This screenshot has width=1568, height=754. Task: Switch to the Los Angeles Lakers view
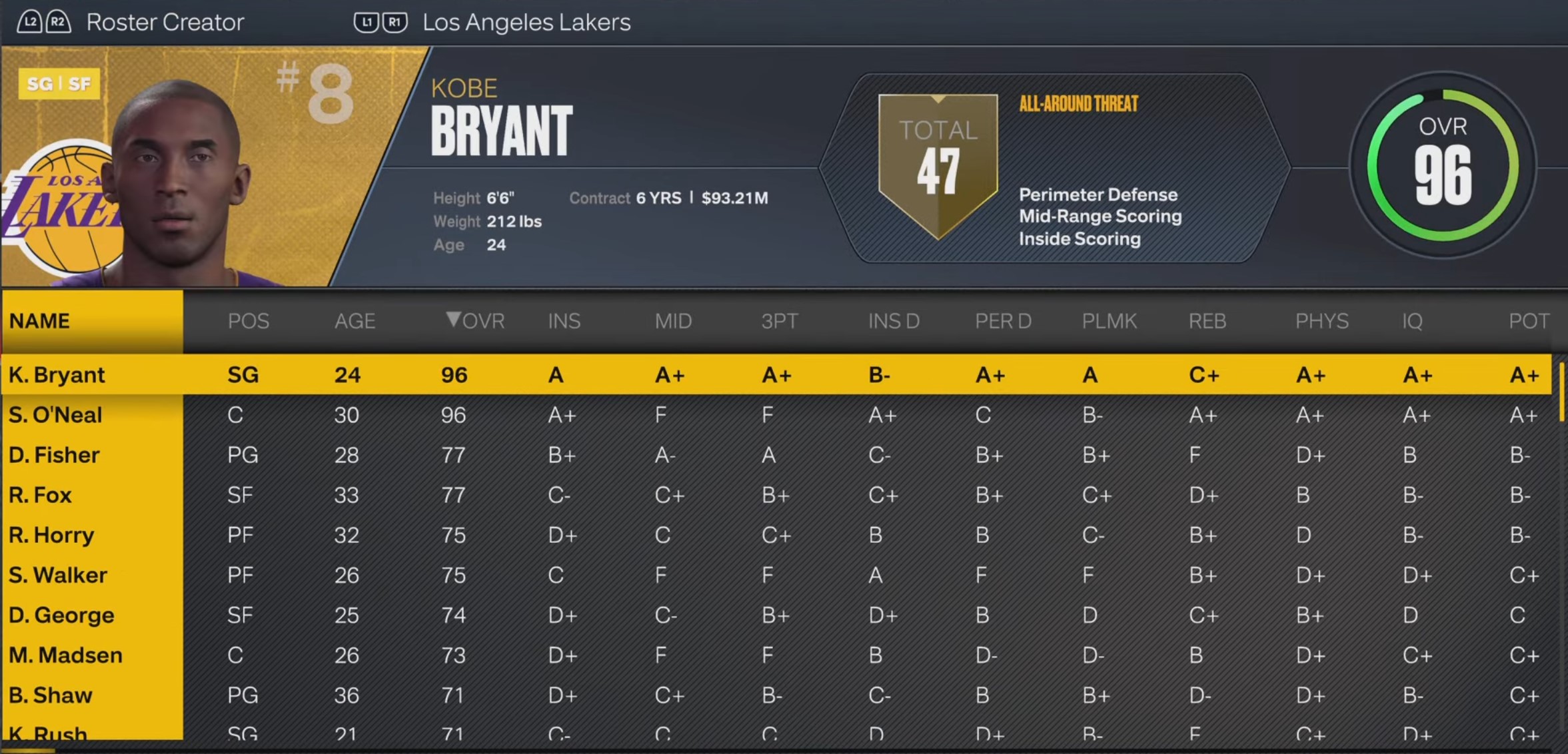pyautogui.click(x=526, y=22)
